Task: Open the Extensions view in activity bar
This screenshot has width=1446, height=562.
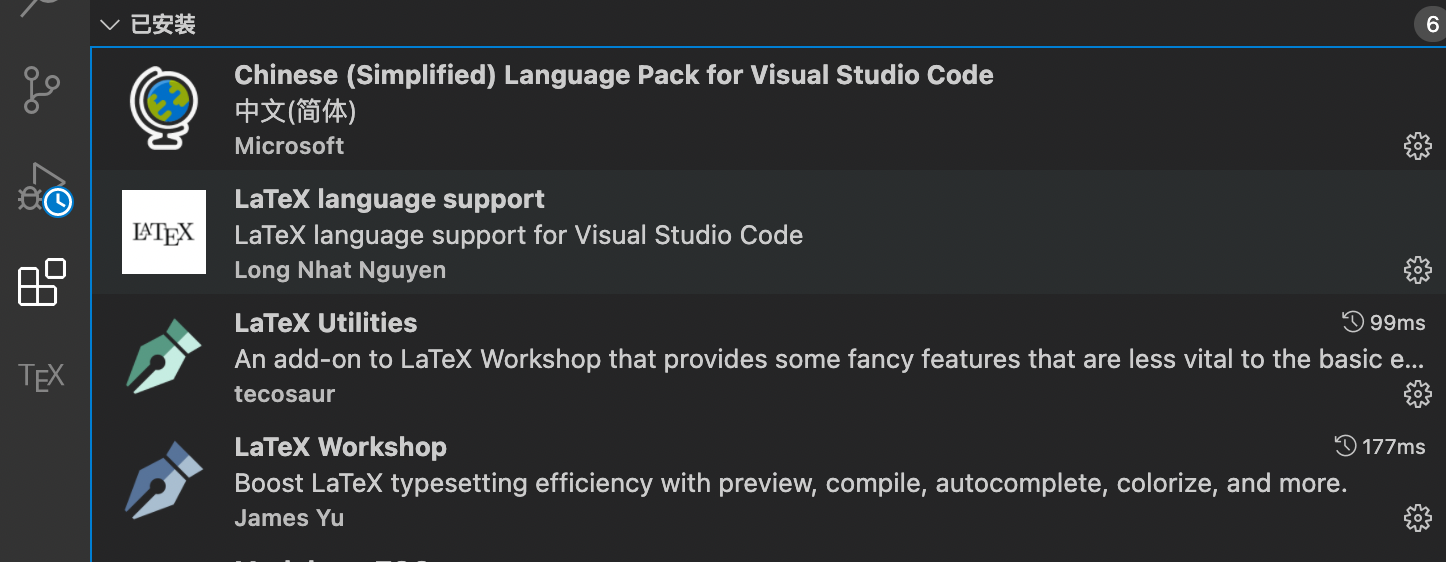Action: 42,282
